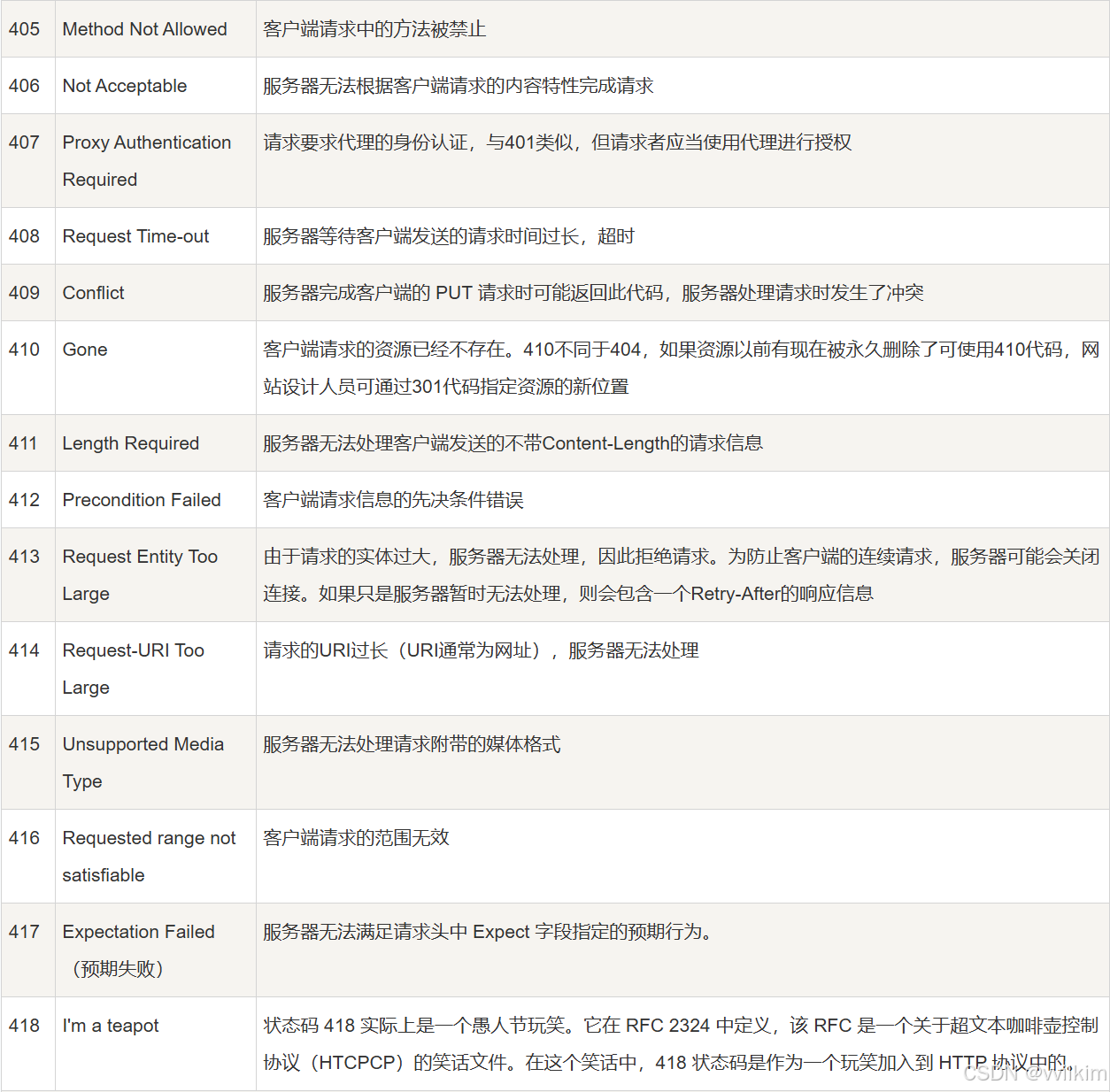The width and height of the screenshot is (1110, 1092).
Task: Select the status code 405 cell
Action: coord(24,28)
